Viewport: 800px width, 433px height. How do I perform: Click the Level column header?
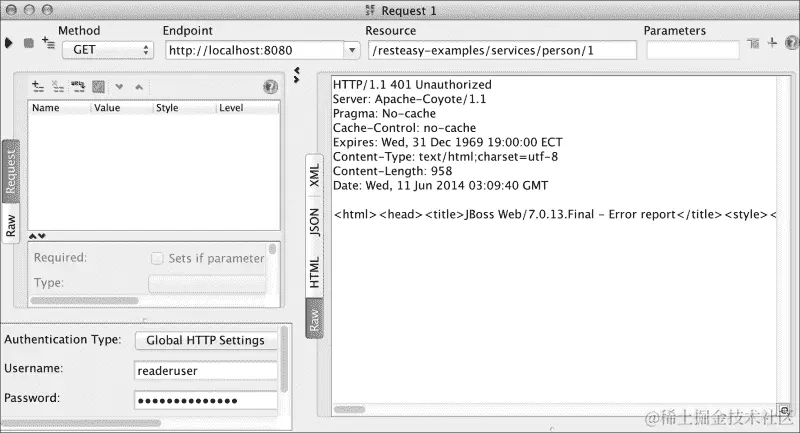tap(248, 108)
